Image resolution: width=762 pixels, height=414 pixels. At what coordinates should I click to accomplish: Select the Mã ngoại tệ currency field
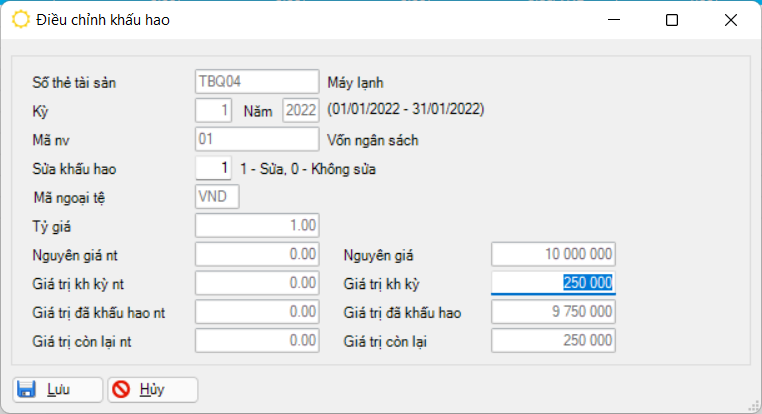tap(217, 197)
